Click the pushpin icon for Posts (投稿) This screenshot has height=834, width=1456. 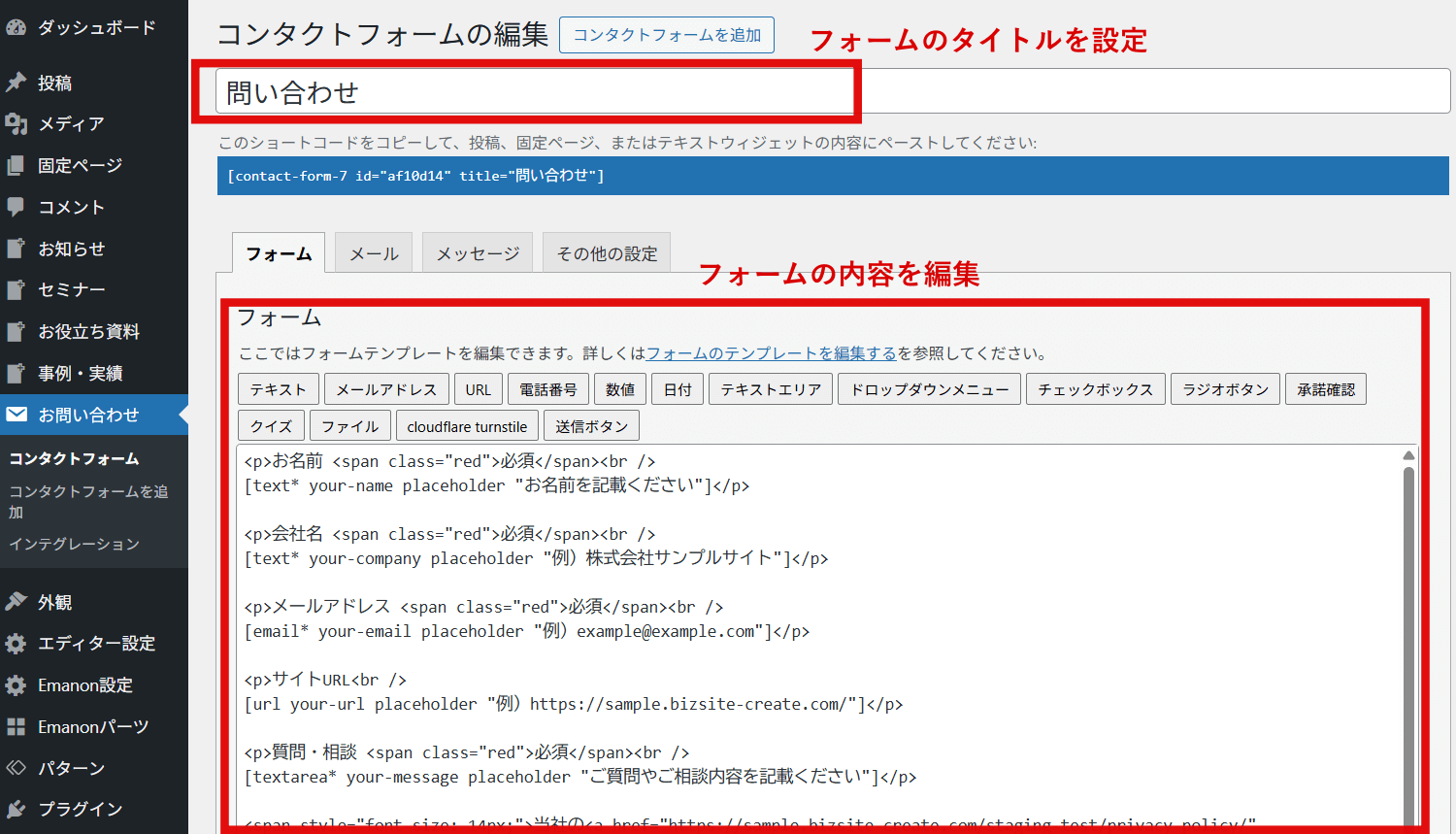coord(17,83)
